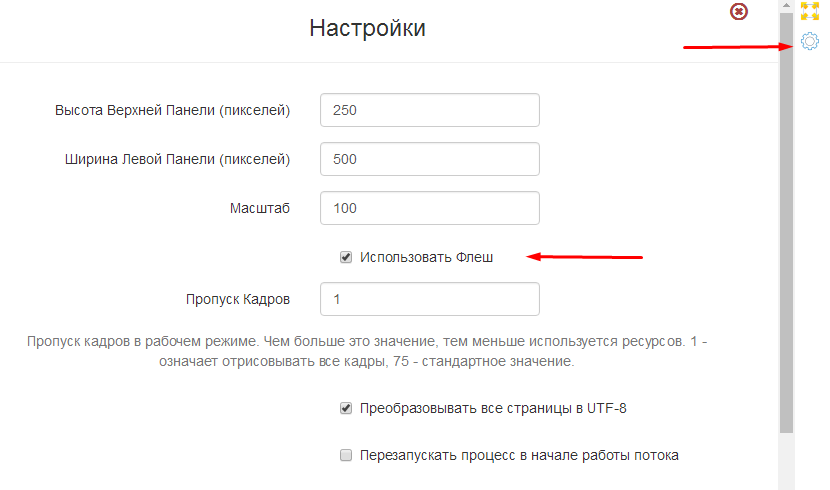Click the Пропуск Кадров label text

(x=238, y=299)
